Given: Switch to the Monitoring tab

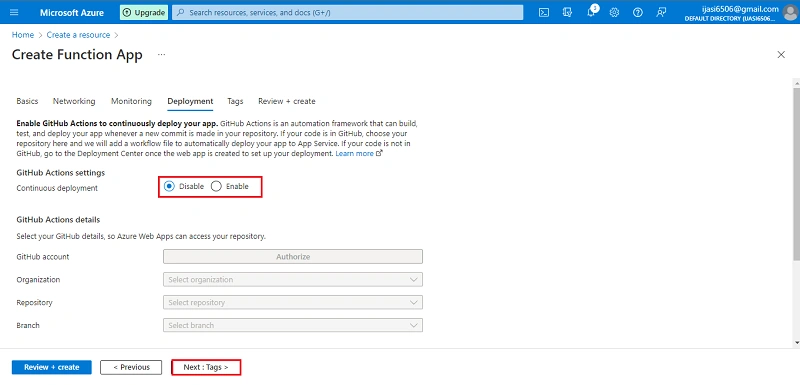Looking at the screenshot, I should [x=131, y=101].
